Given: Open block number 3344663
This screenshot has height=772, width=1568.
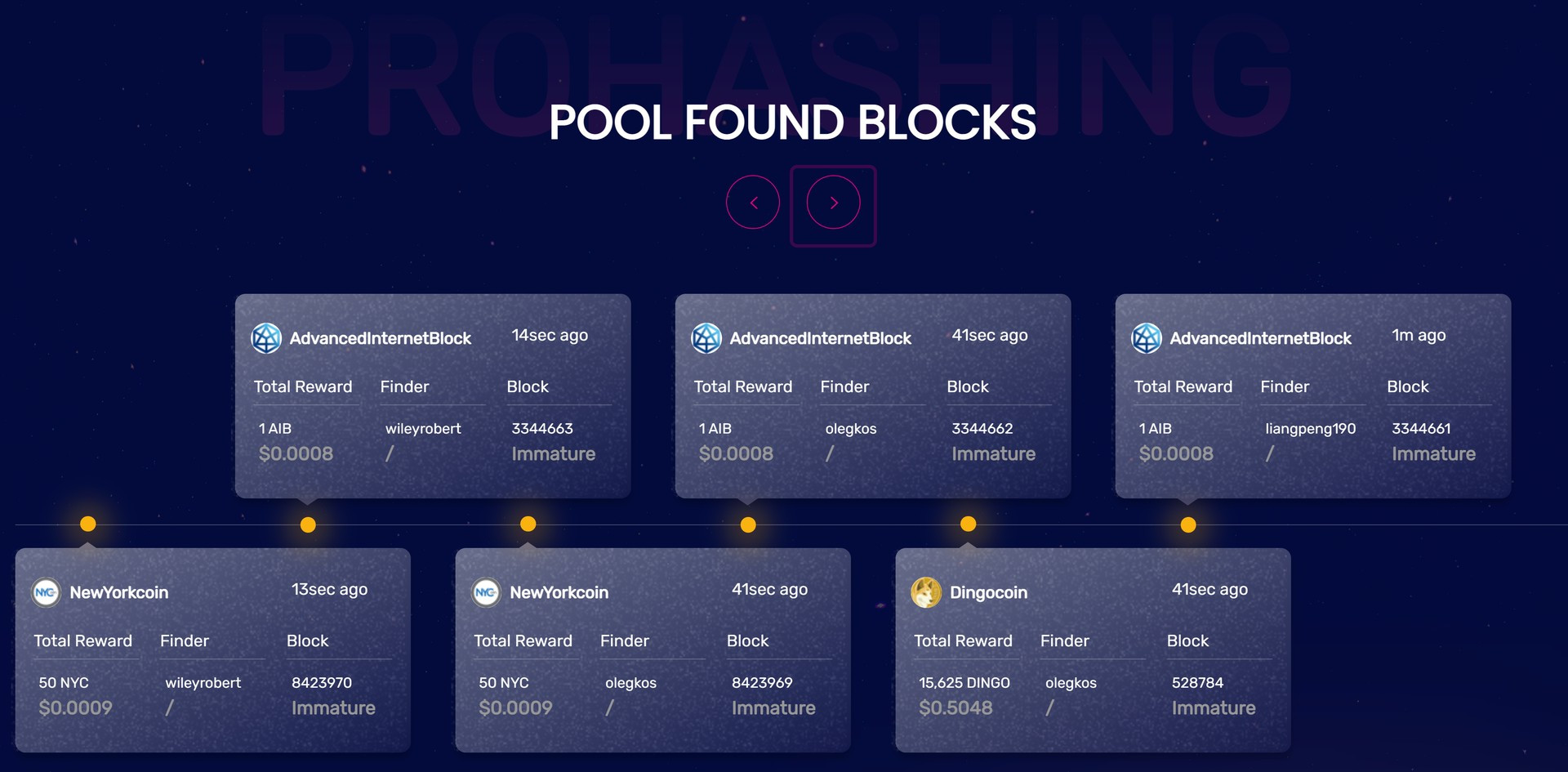Looking at the screenshot, I should point(542,428).
